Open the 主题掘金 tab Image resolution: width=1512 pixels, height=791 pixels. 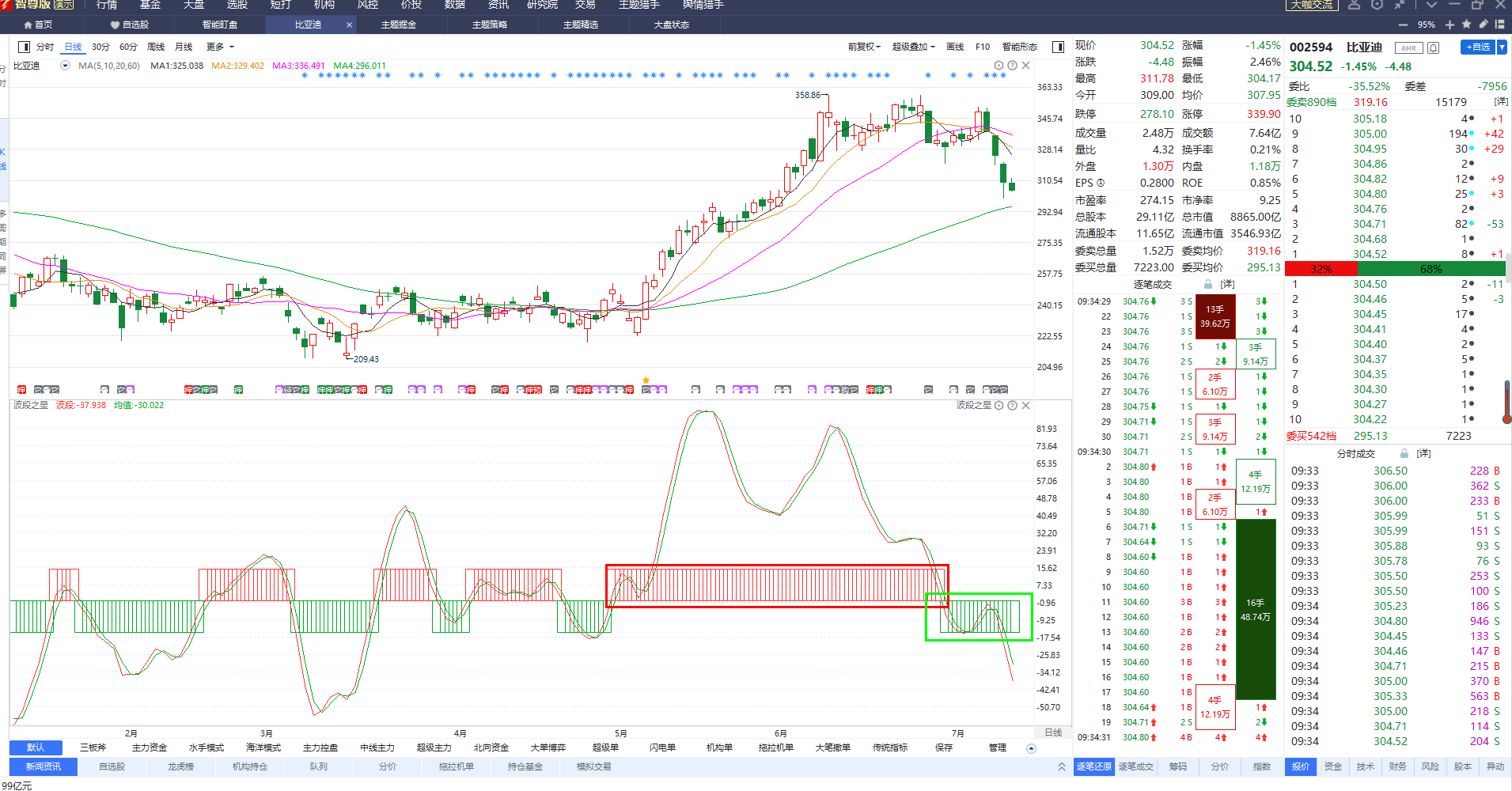coord(399,25)
